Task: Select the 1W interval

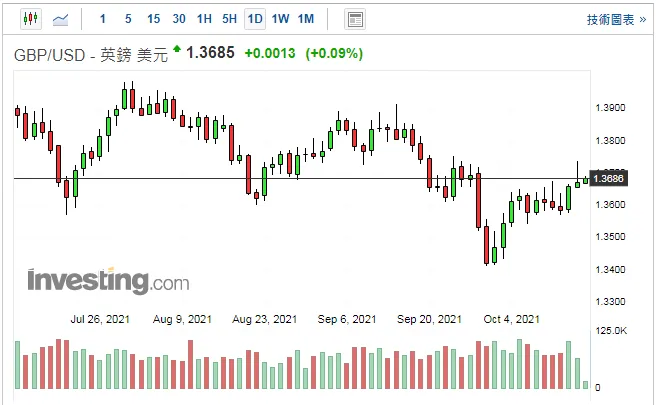Action: (x=280, y=19)
